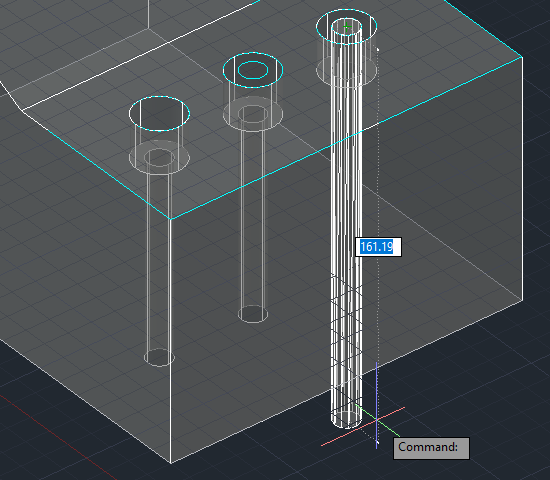Select the right vertical edge of the box
Viewport: 550px width, 480px height.
click(523, 179)
